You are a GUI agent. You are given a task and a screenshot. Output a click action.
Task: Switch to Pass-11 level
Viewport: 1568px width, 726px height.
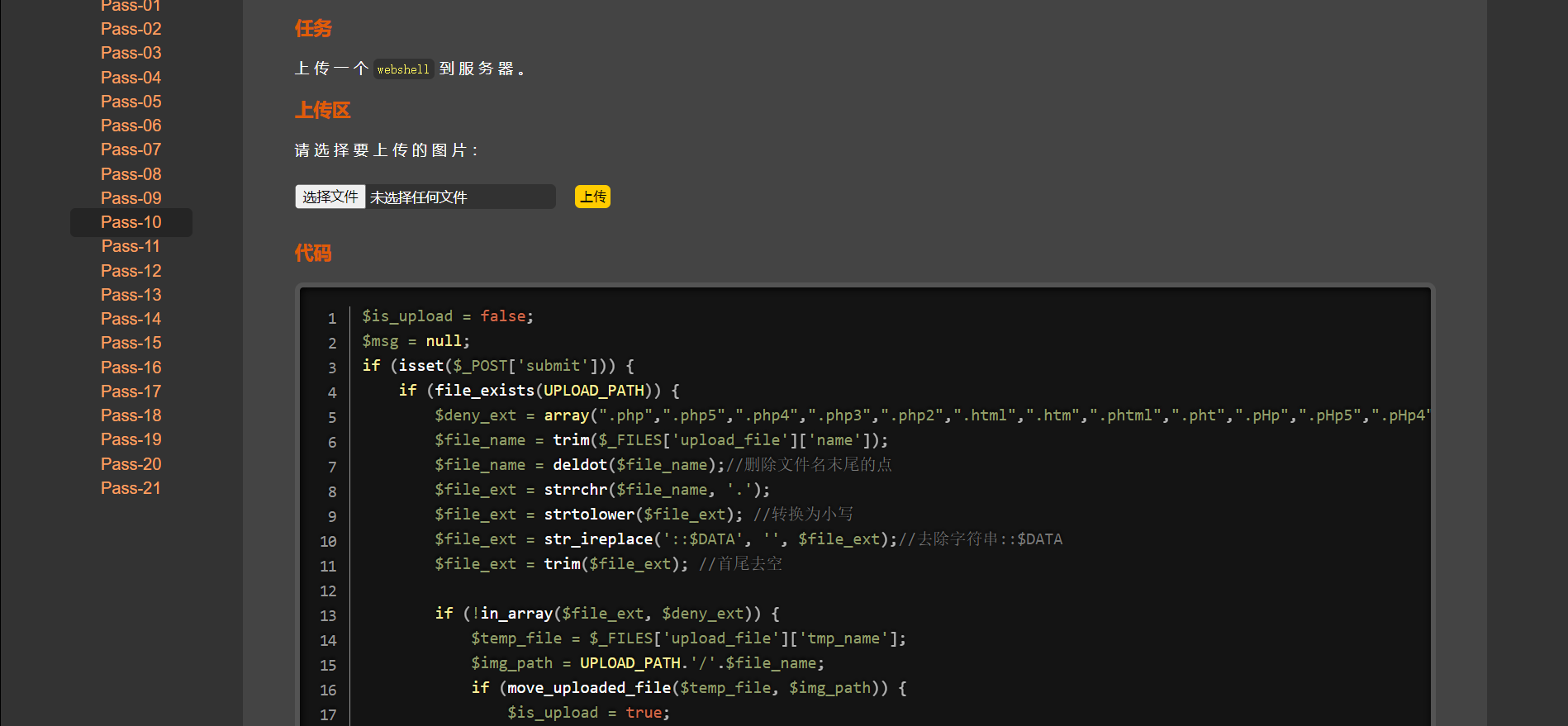tap(131, 246)
